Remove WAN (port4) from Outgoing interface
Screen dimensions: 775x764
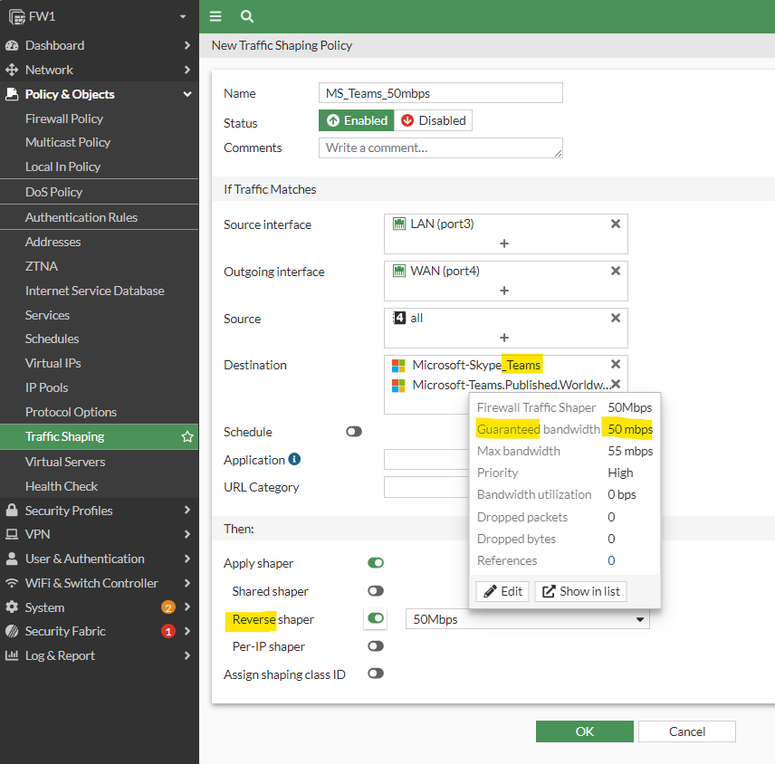point(615,271)
